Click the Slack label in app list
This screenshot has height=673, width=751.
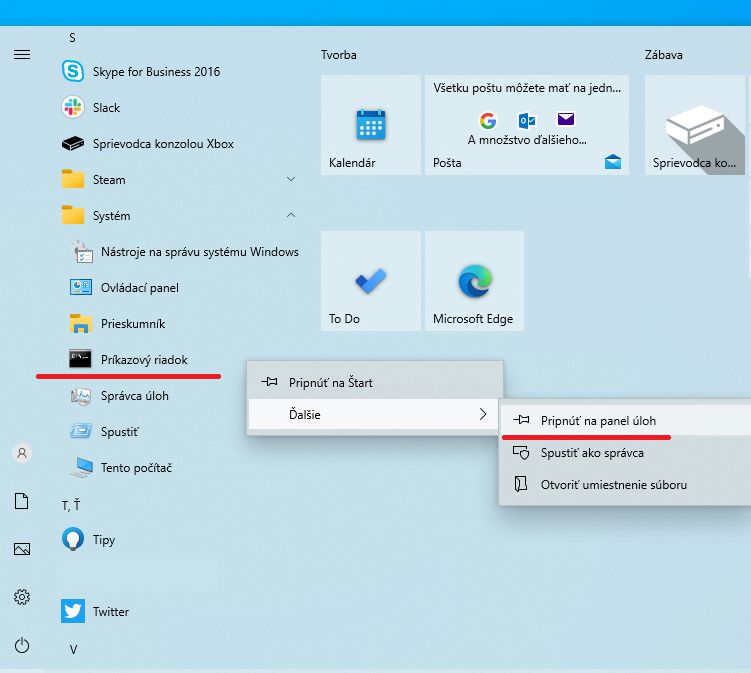[x=106, y=107]
